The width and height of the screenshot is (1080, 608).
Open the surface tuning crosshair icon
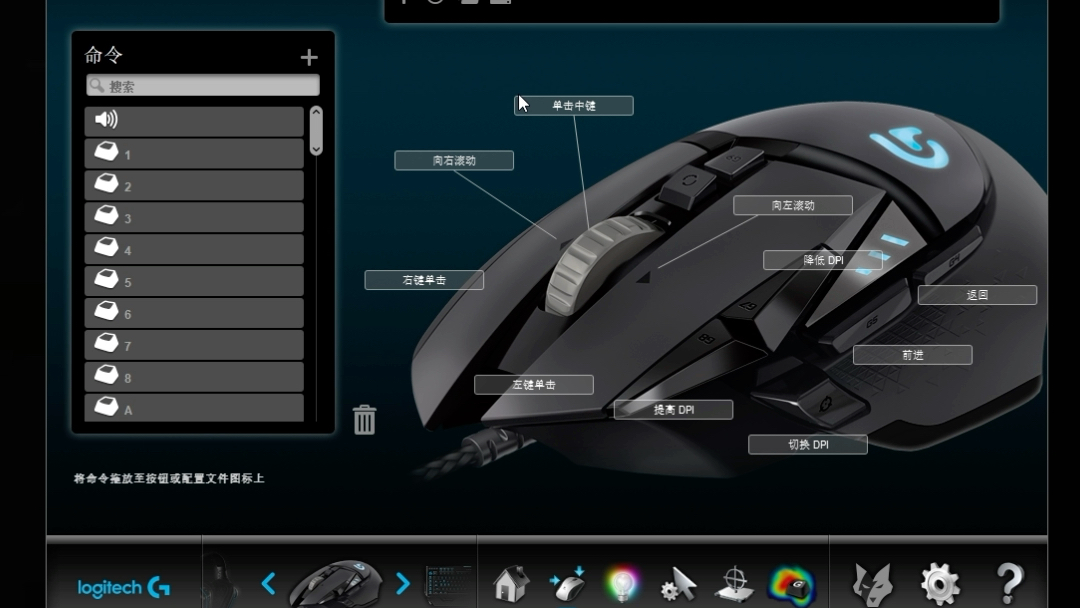coord(734,585)
